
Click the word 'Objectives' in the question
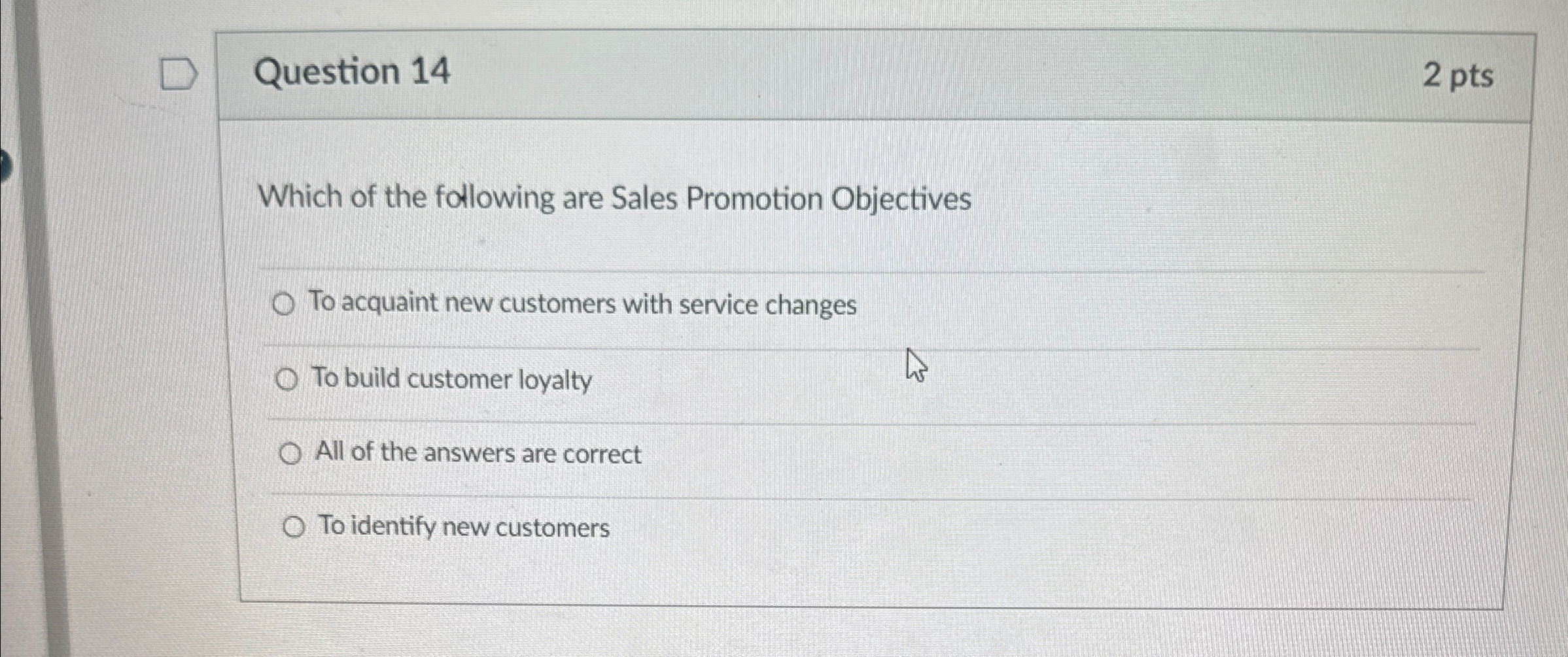coord(901,199)
